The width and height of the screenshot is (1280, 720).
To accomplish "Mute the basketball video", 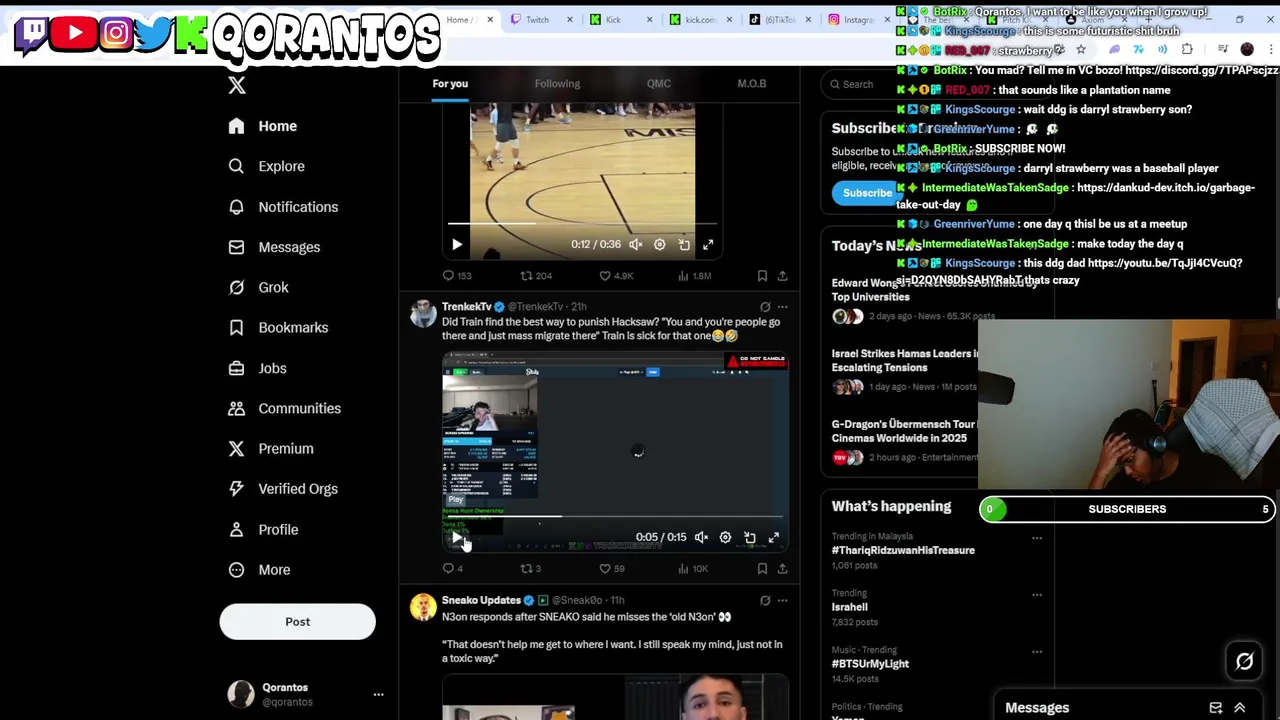I will (x=635, y=244).
